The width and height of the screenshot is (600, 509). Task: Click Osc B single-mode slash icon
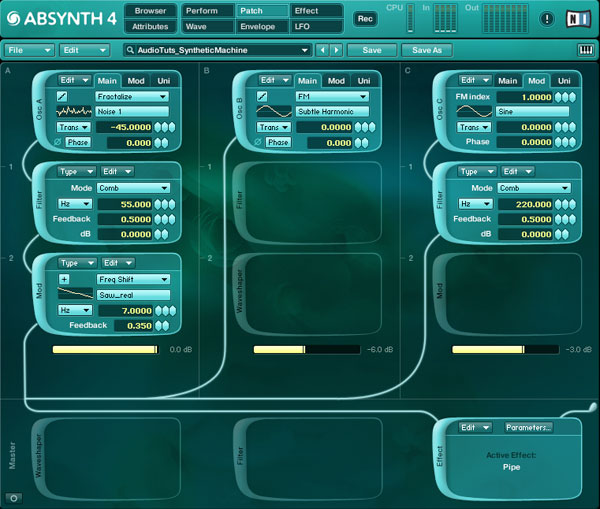(262, 96)
